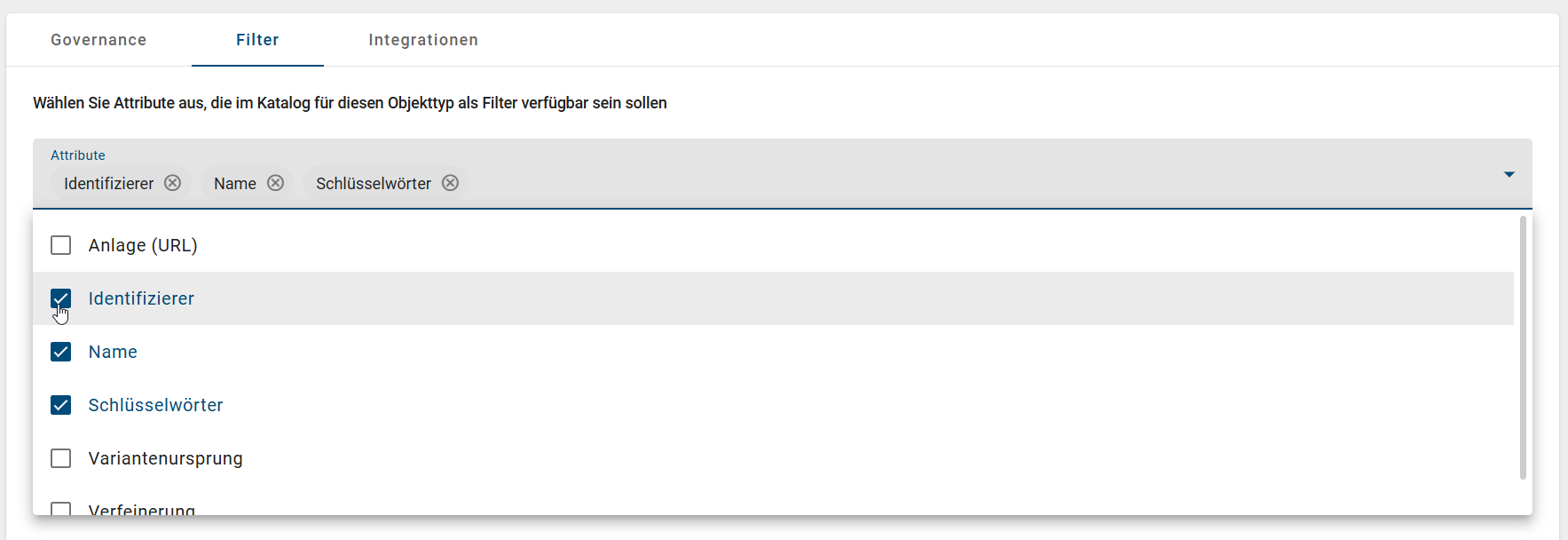This screenshot has width=1568, height=540.
Task: Switch to the Integrationen tab
Action: click(x=423, y=40)
